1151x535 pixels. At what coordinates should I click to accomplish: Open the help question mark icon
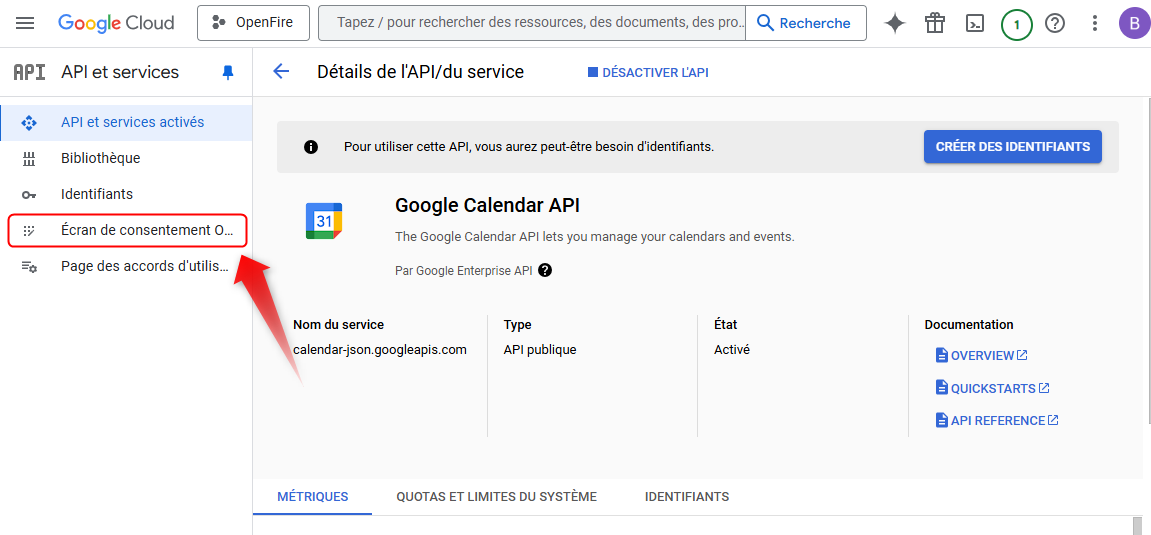tap(1055, 23)
